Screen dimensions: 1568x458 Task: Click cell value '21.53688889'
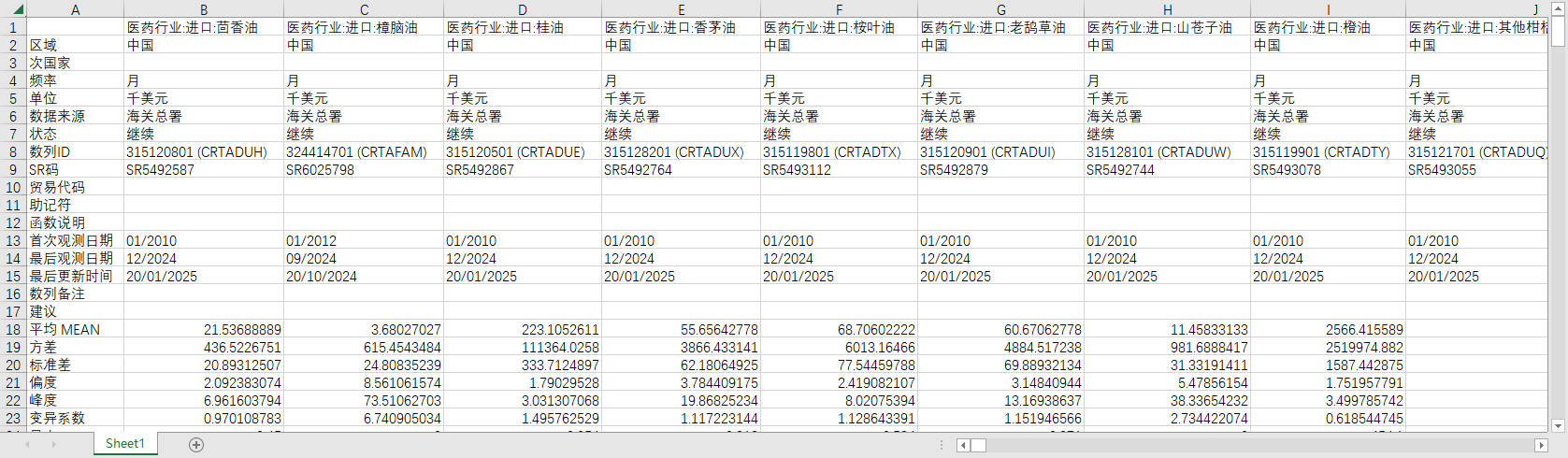coord(204,329)
